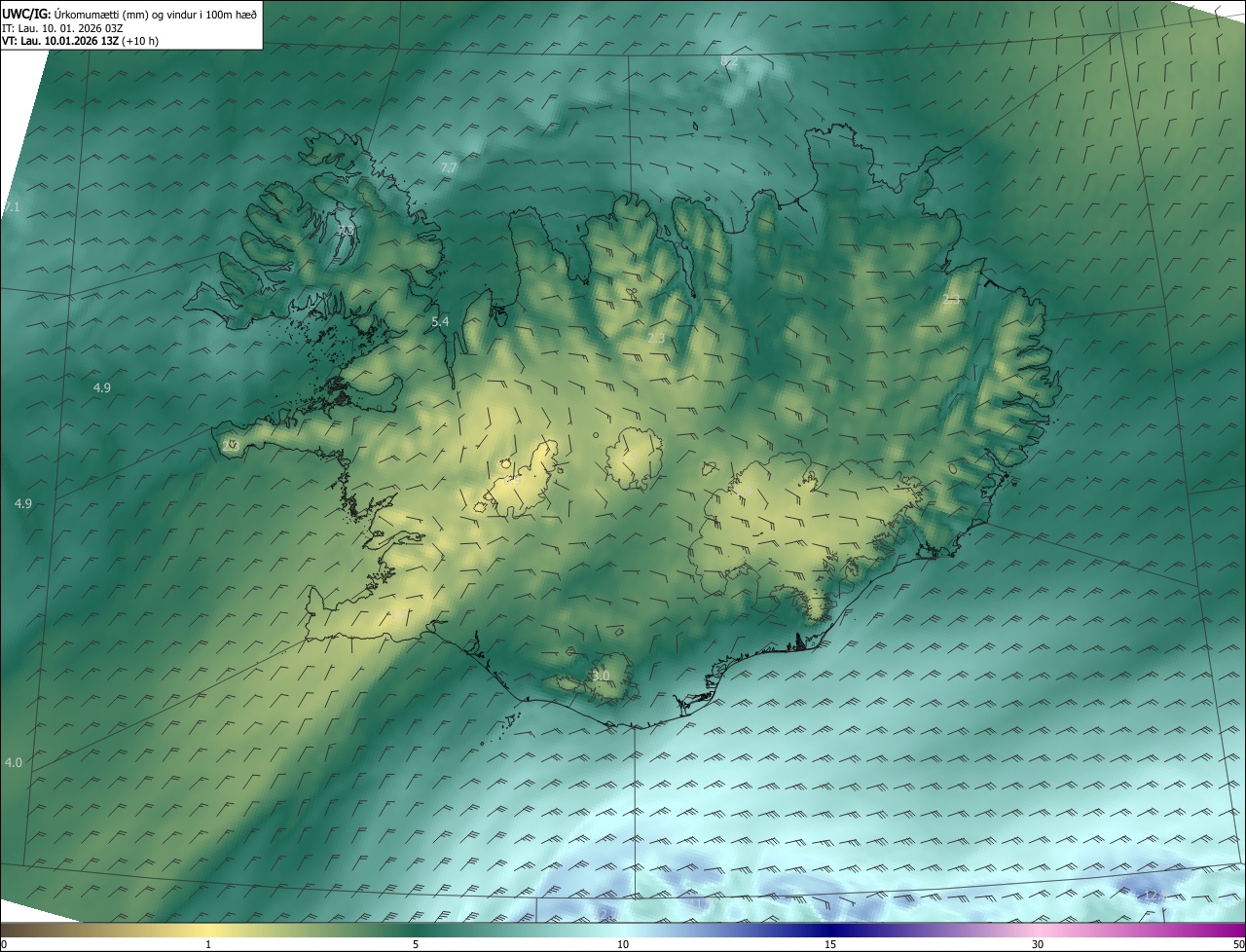Click the 5.4 value label on the map
Screen dimensions: 1246x952
coord(440,321)
